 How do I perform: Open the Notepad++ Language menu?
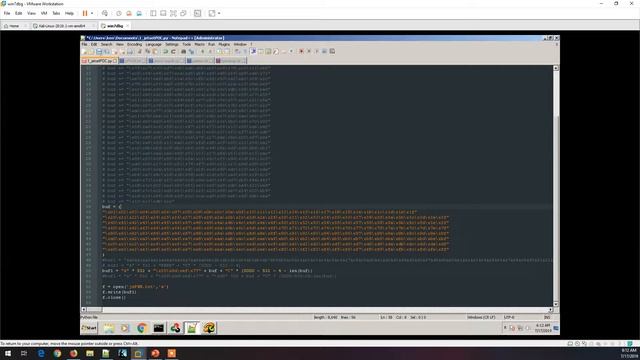pos(153,44)
